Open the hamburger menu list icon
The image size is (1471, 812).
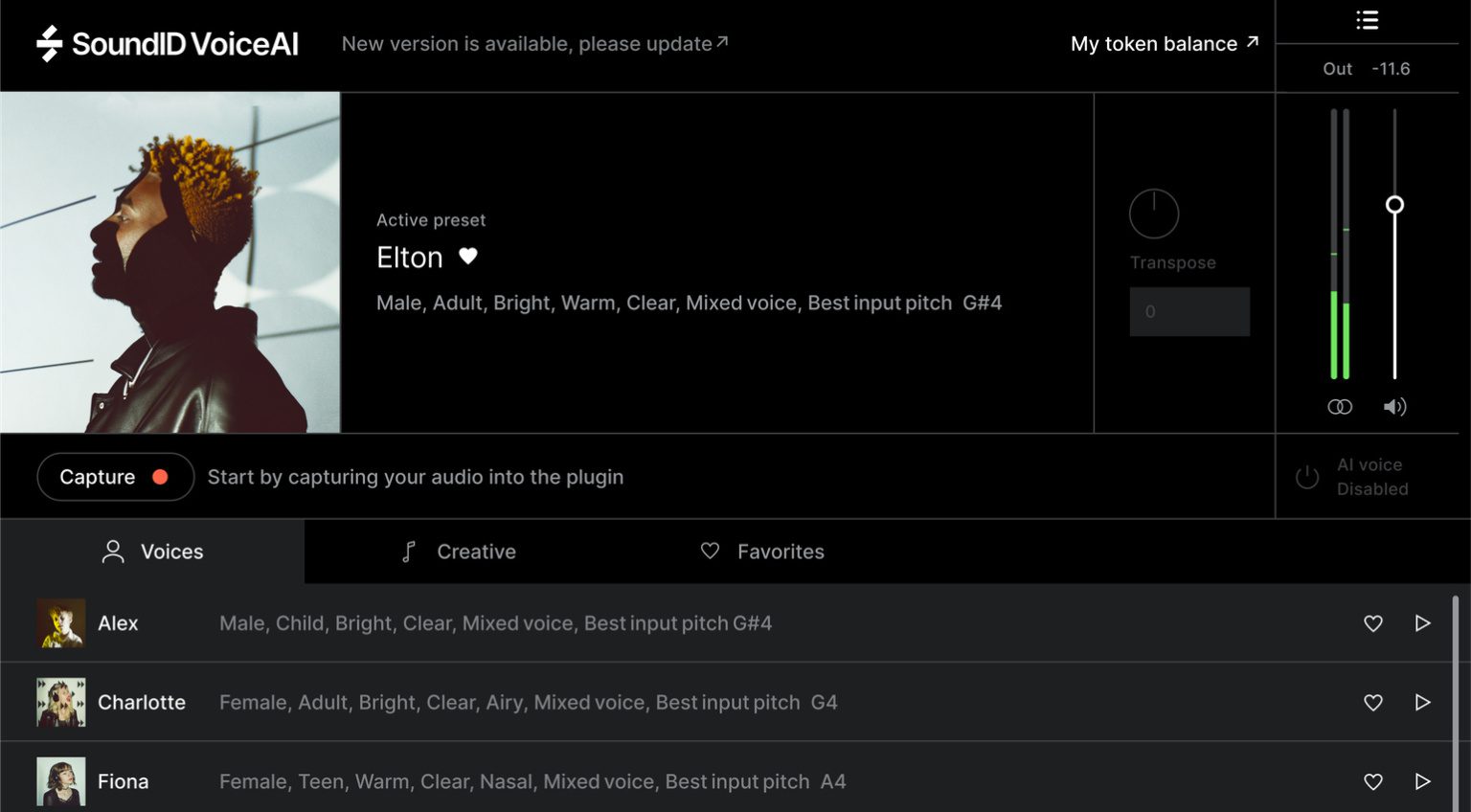[x=1367, y=20]
